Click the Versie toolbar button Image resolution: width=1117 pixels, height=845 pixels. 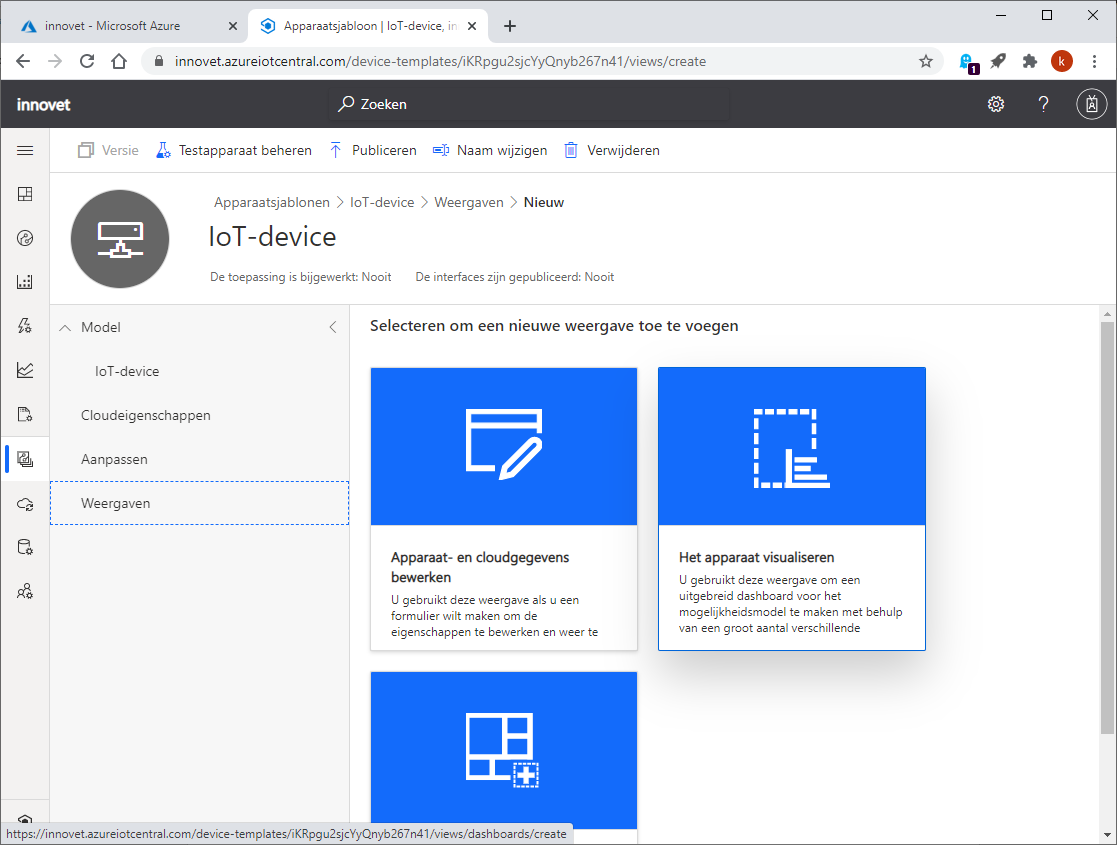click(x=108, y=150)
